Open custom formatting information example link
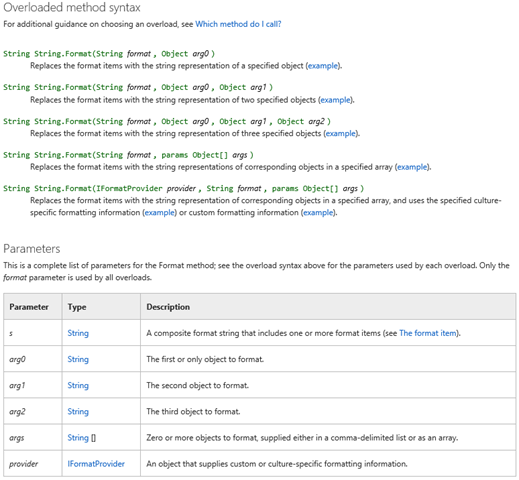The image size is (519, 480). (x=318, y=212)
